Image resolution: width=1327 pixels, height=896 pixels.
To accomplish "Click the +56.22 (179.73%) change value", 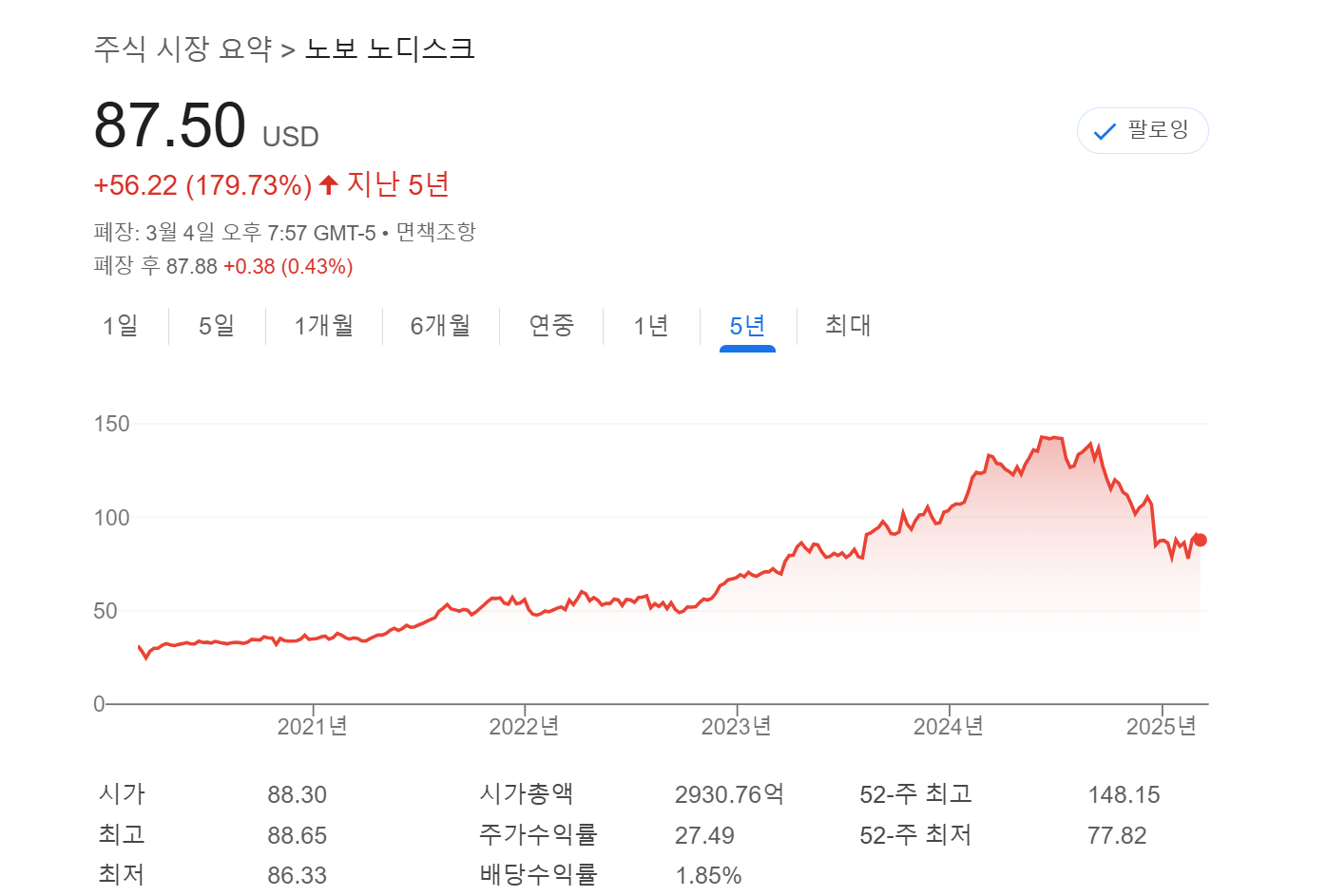I will (x=203, y=184).
